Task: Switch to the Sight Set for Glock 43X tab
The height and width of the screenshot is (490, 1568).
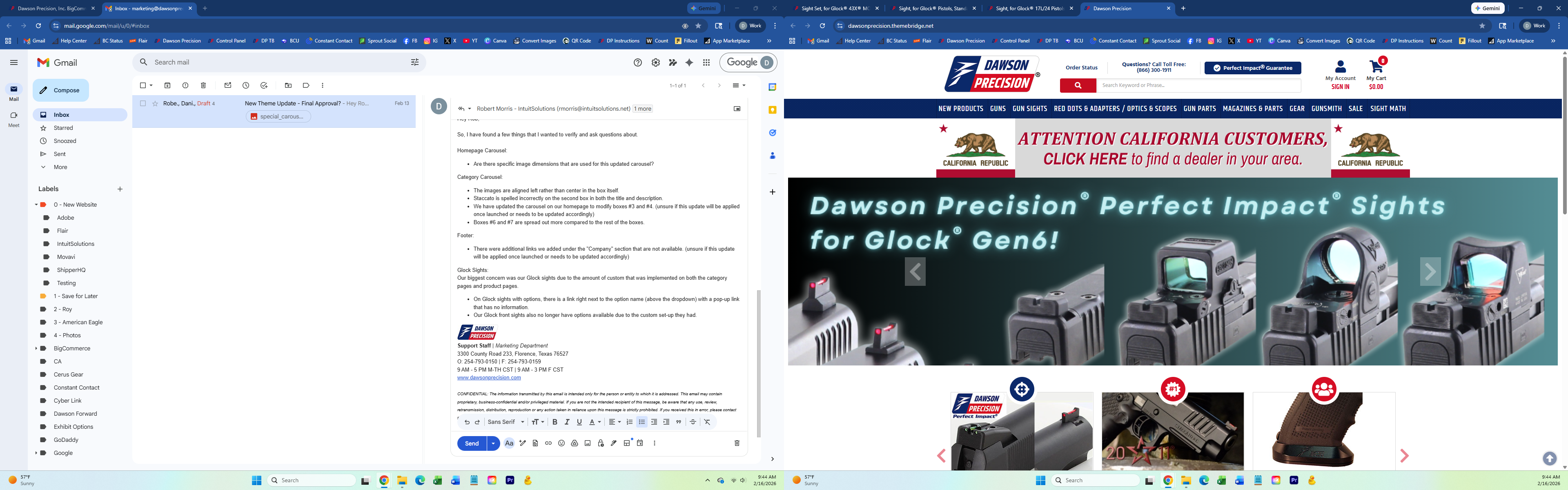Action: pos(834,9)
